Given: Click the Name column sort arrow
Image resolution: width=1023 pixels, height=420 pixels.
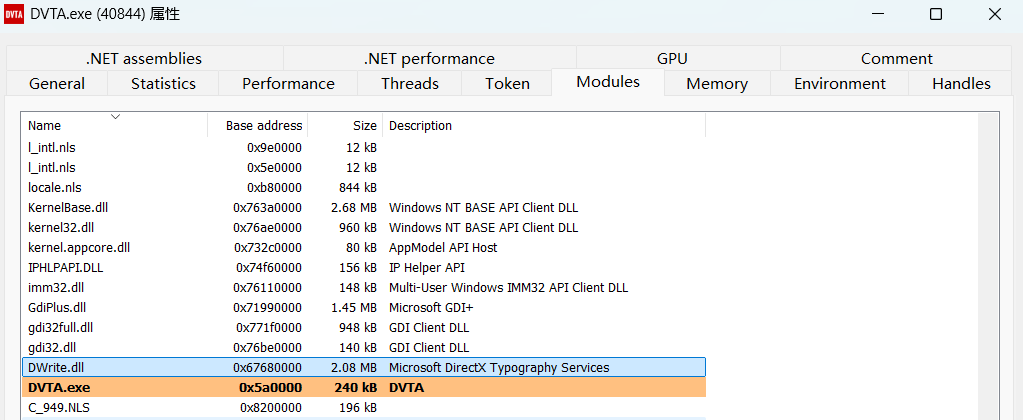Looking at the screenshot, I should pos(115,117).
